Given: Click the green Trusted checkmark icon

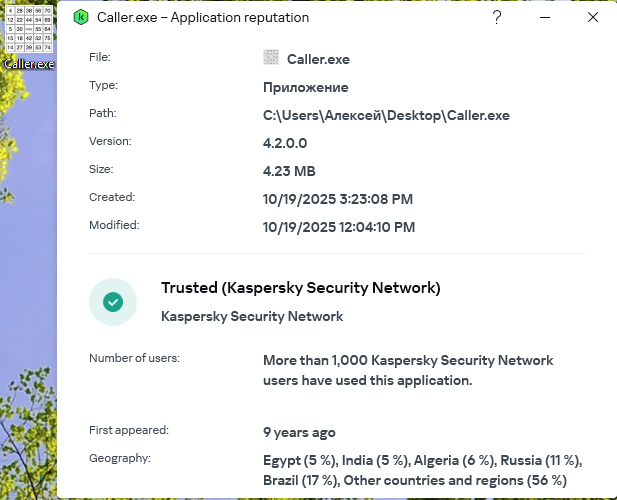Looking at the screenshot, I should tap(113, 301).
